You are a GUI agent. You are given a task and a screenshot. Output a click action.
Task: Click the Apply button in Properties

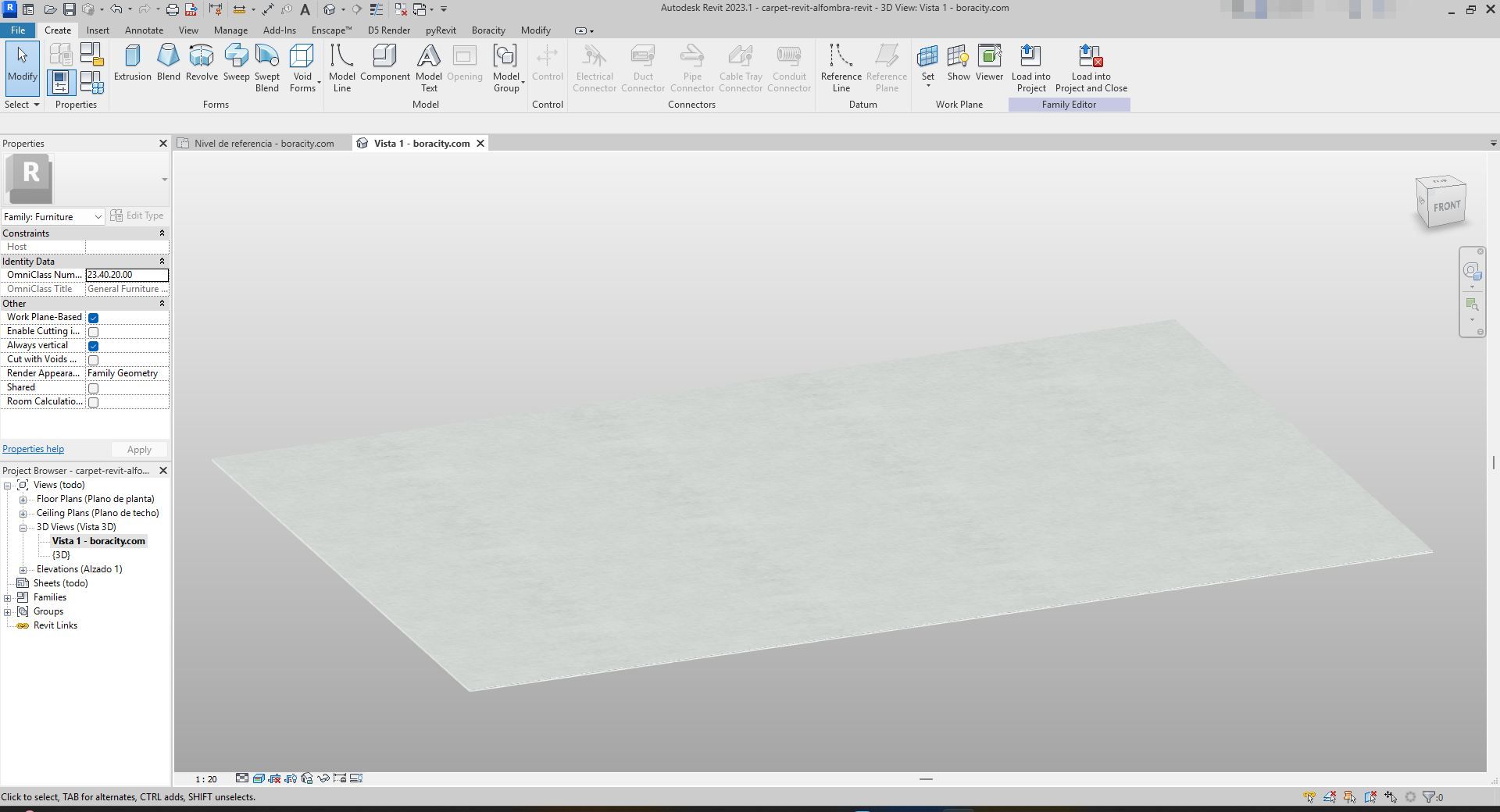click(139, 450)
